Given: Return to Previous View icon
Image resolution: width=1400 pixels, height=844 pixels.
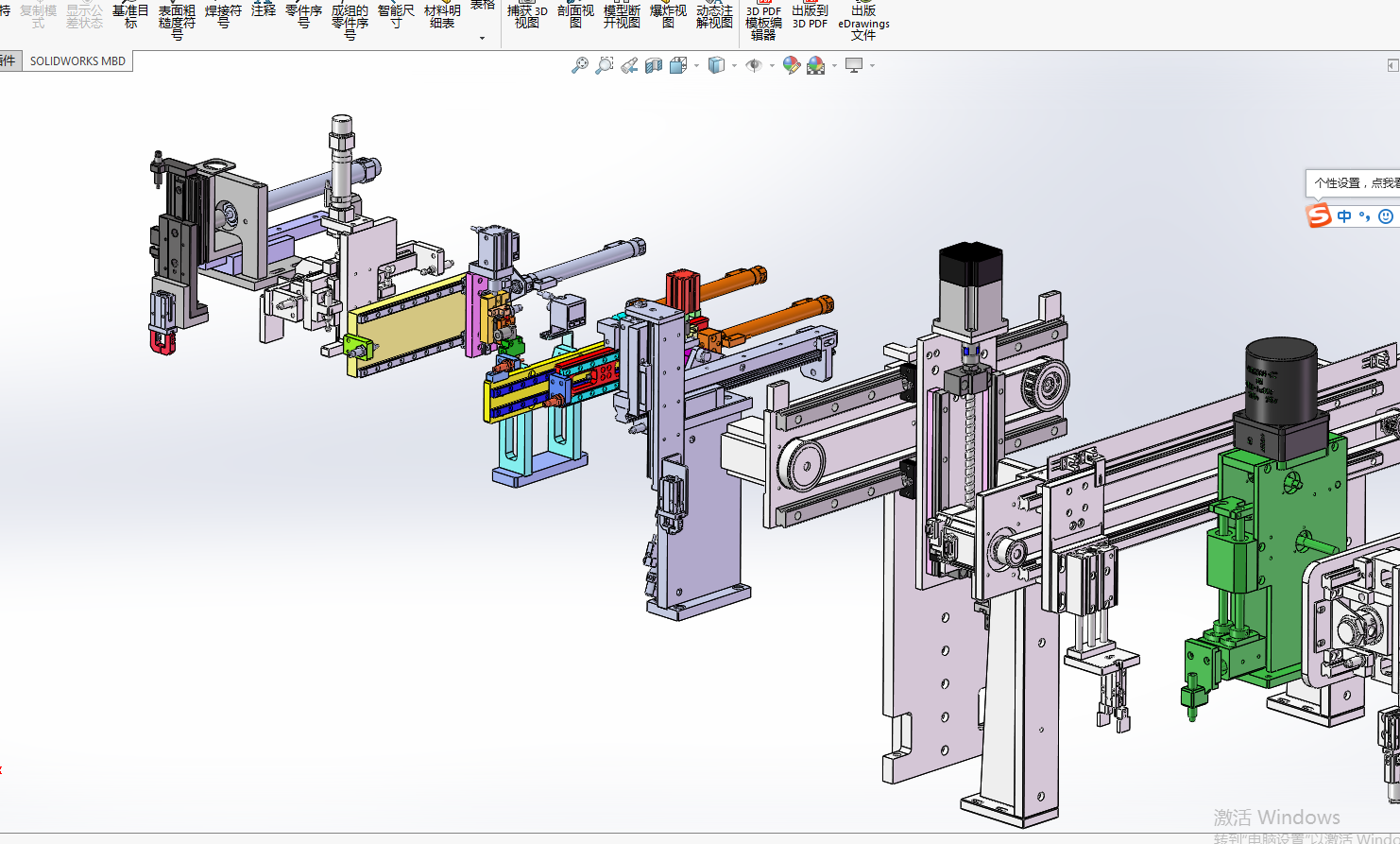Looking at the screenshot, I should pyautogui.click(x=629, y=65).
